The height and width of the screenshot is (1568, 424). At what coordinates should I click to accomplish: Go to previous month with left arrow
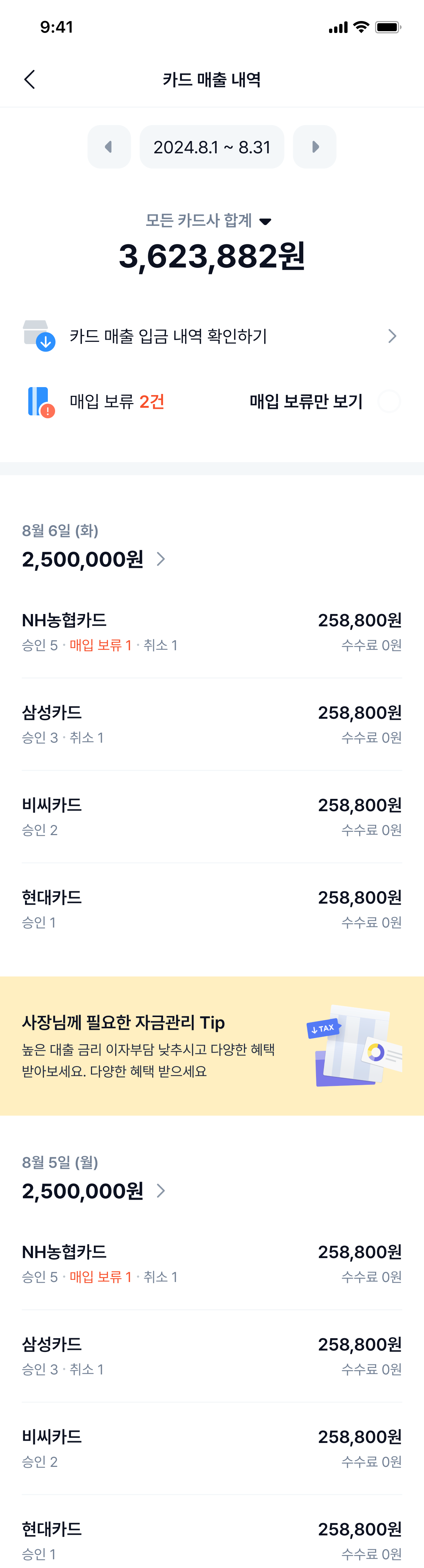(109, 147)
